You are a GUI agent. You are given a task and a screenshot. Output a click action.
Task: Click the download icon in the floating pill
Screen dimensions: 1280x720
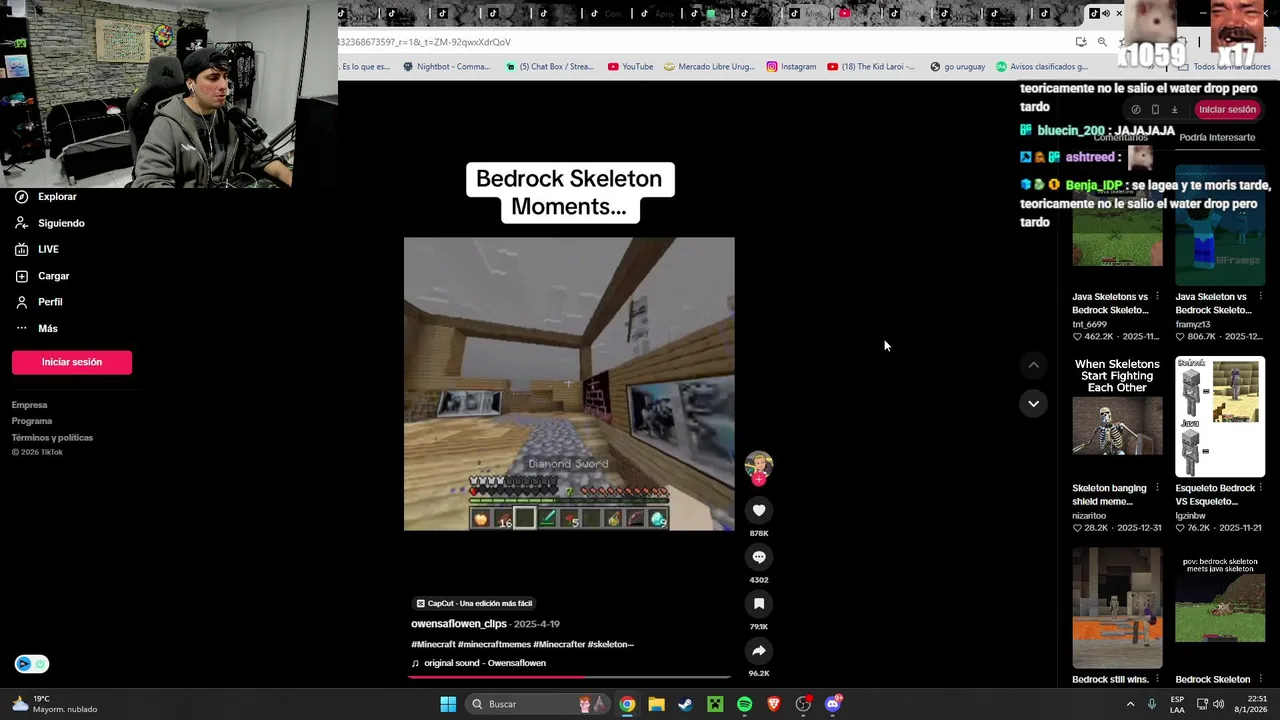pos(1175,110)
